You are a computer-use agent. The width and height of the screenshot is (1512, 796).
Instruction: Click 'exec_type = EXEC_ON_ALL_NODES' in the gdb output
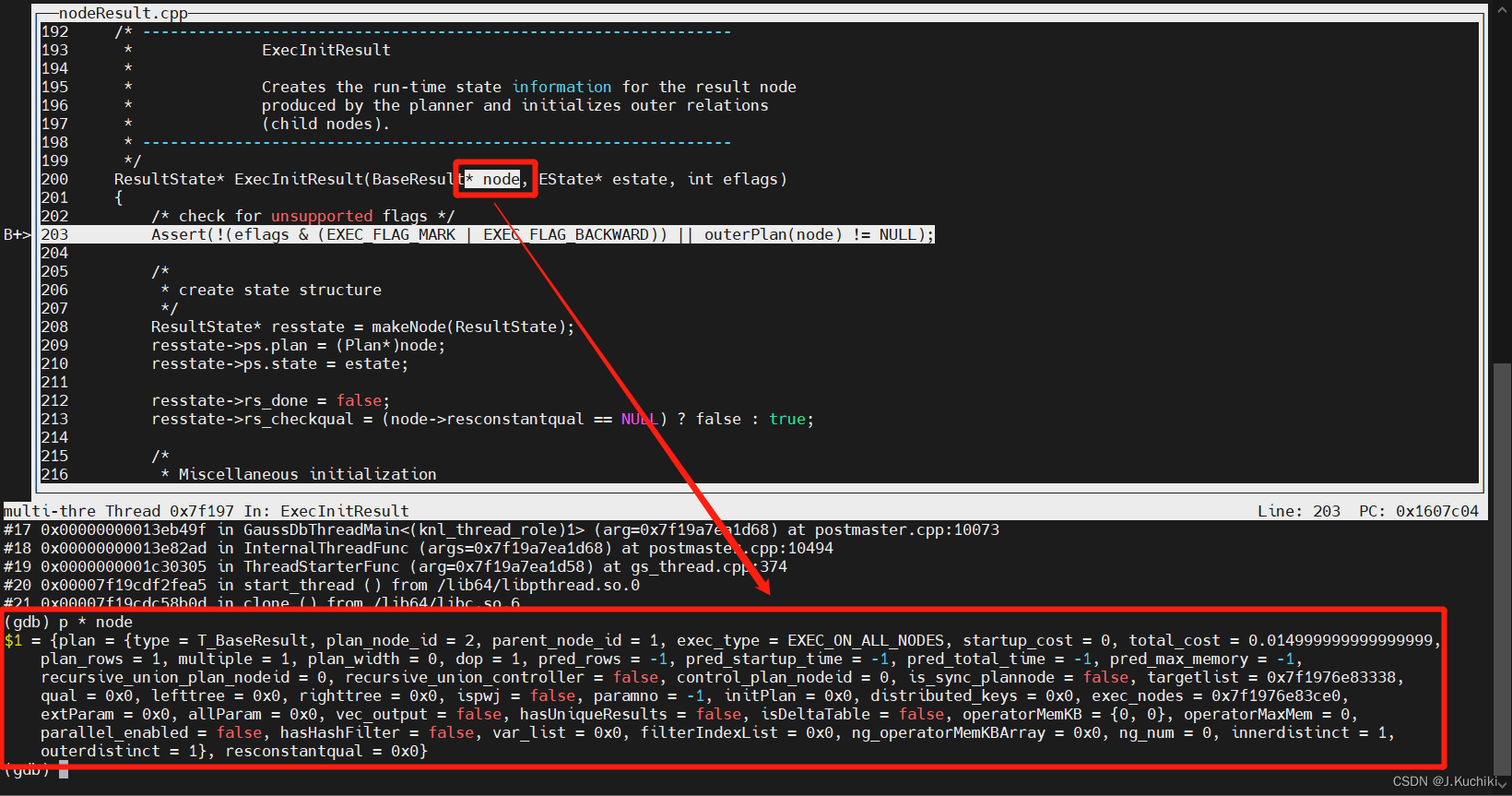(810, 640)
